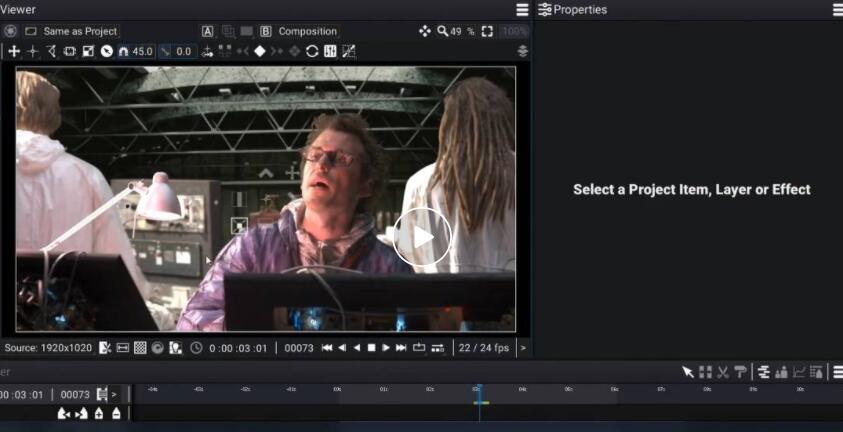Select the pan arrows tool in viewer header

(x=425, y=31)
